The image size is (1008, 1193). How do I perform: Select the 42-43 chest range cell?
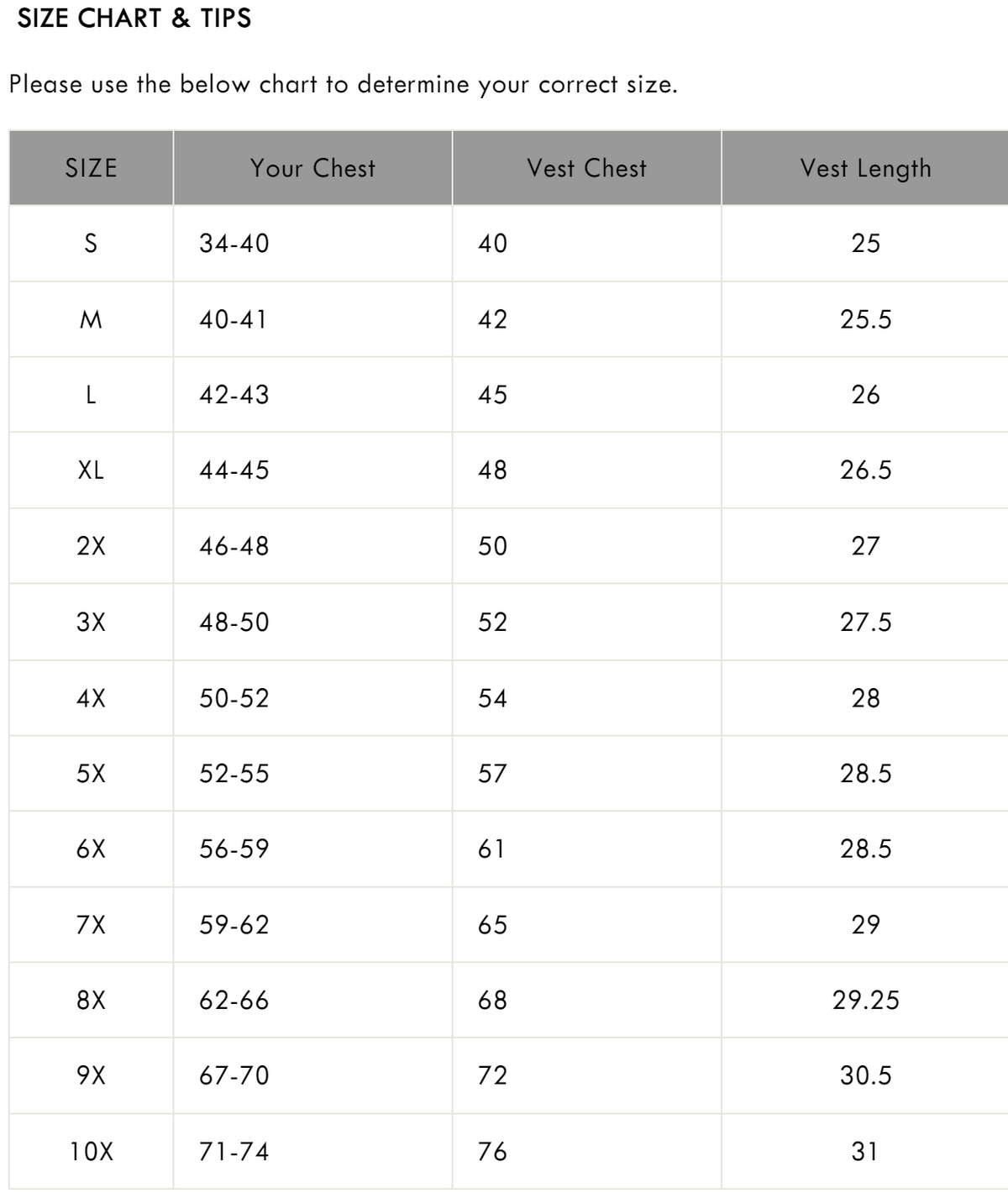click(234, 395)
